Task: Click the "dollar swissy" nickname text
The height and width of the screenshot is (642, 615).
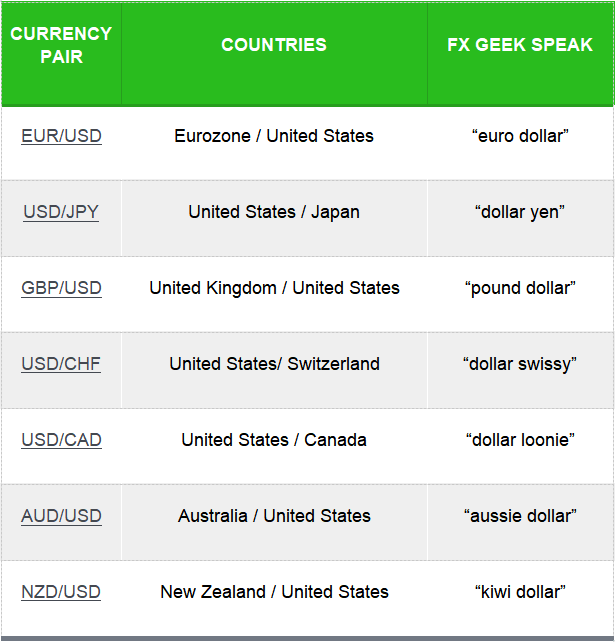Action: pyautogui.click(x=520, y=364)
